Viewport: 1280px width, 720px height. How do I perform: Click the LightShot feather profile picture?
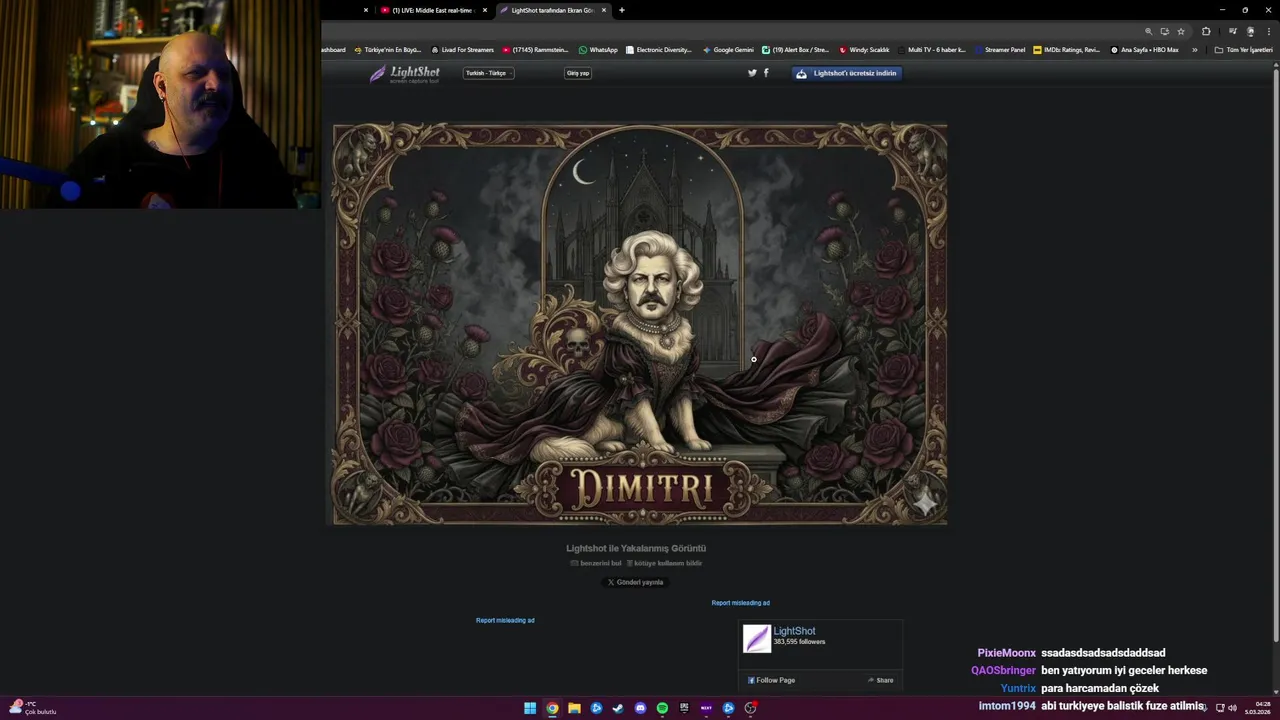click(757, 639)
